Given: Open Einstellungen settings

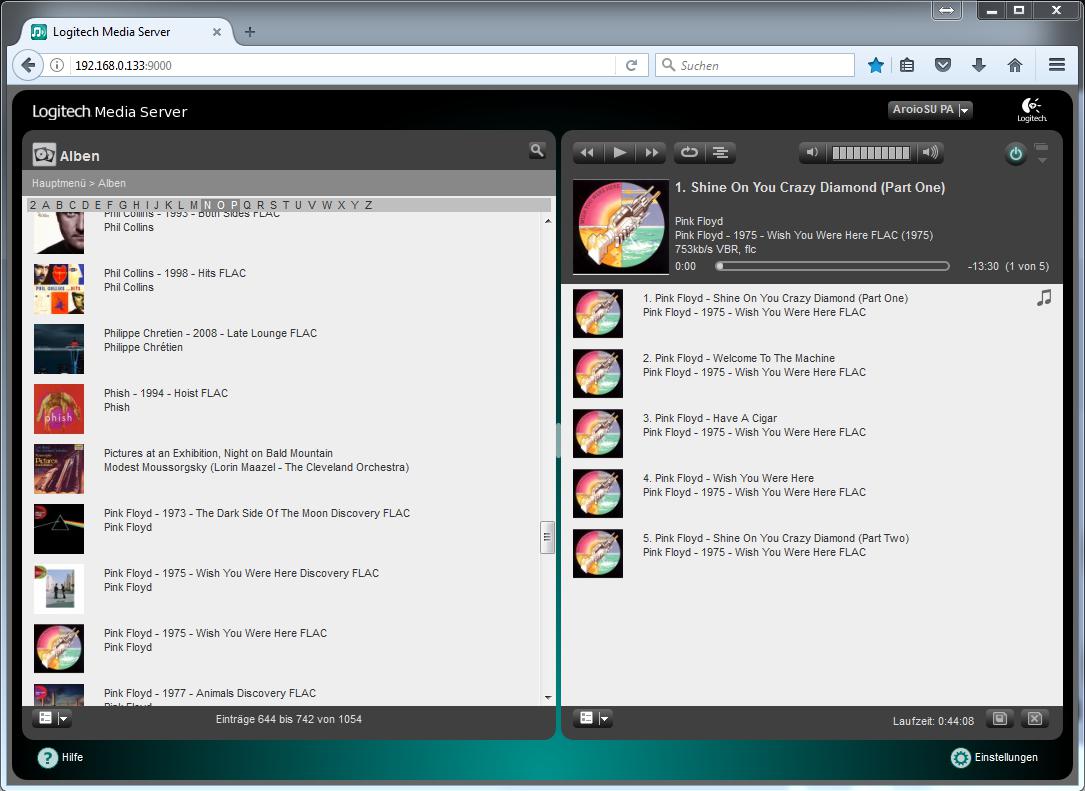Looking at the screenshot, I should click(x=994, y=758).
